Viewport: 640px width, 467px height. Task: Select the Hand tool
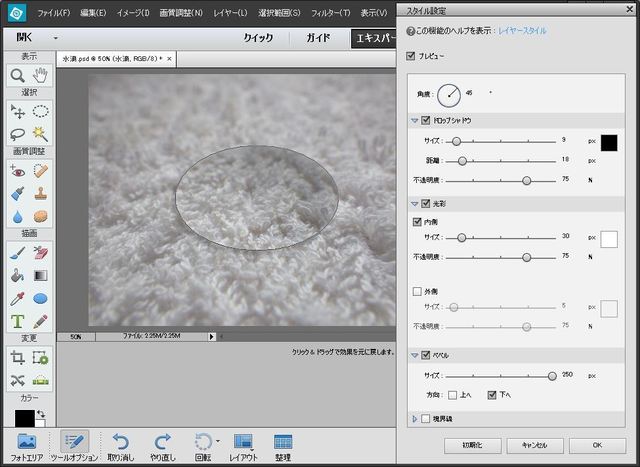[40, 76]
